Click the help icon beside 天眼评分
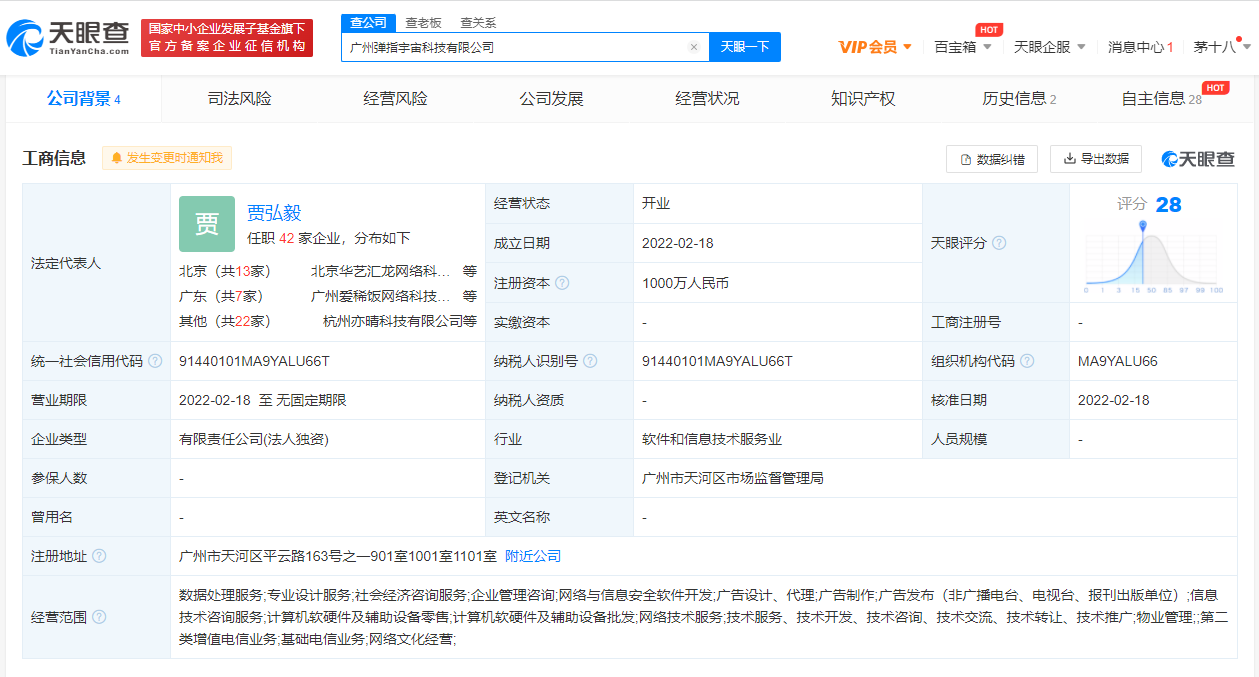 pyautogui.click(x=999, y=243)
